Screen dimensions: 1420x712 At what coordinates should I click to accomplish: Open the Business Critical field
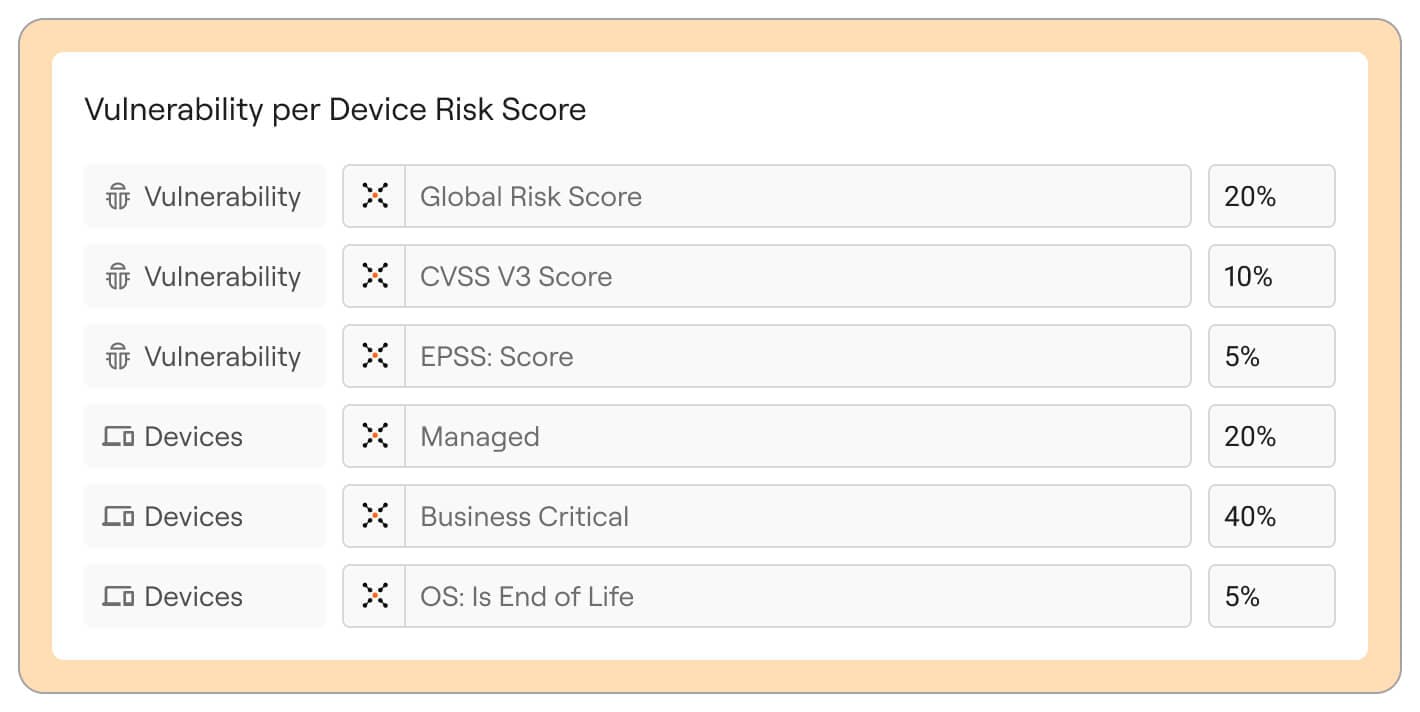pyautogui.click(x=796, y=516)
